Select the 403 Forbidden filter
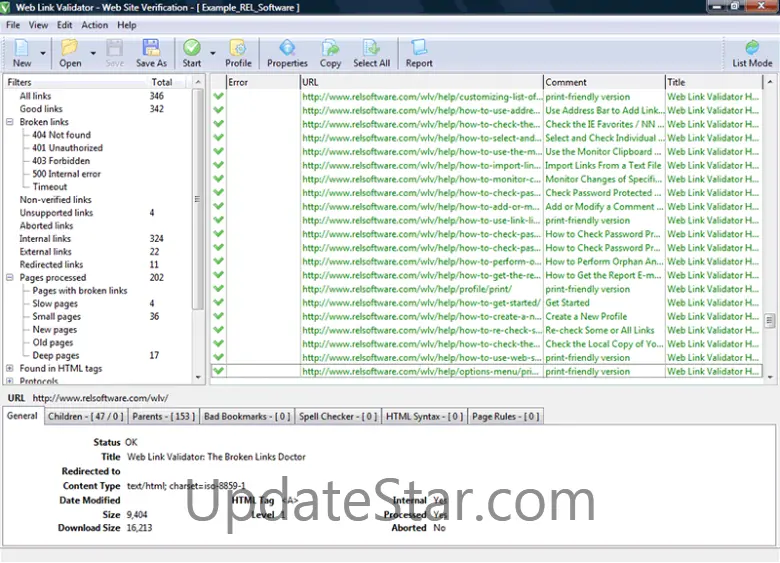Screen dimensions: 780x563 [x=61, y=161]
